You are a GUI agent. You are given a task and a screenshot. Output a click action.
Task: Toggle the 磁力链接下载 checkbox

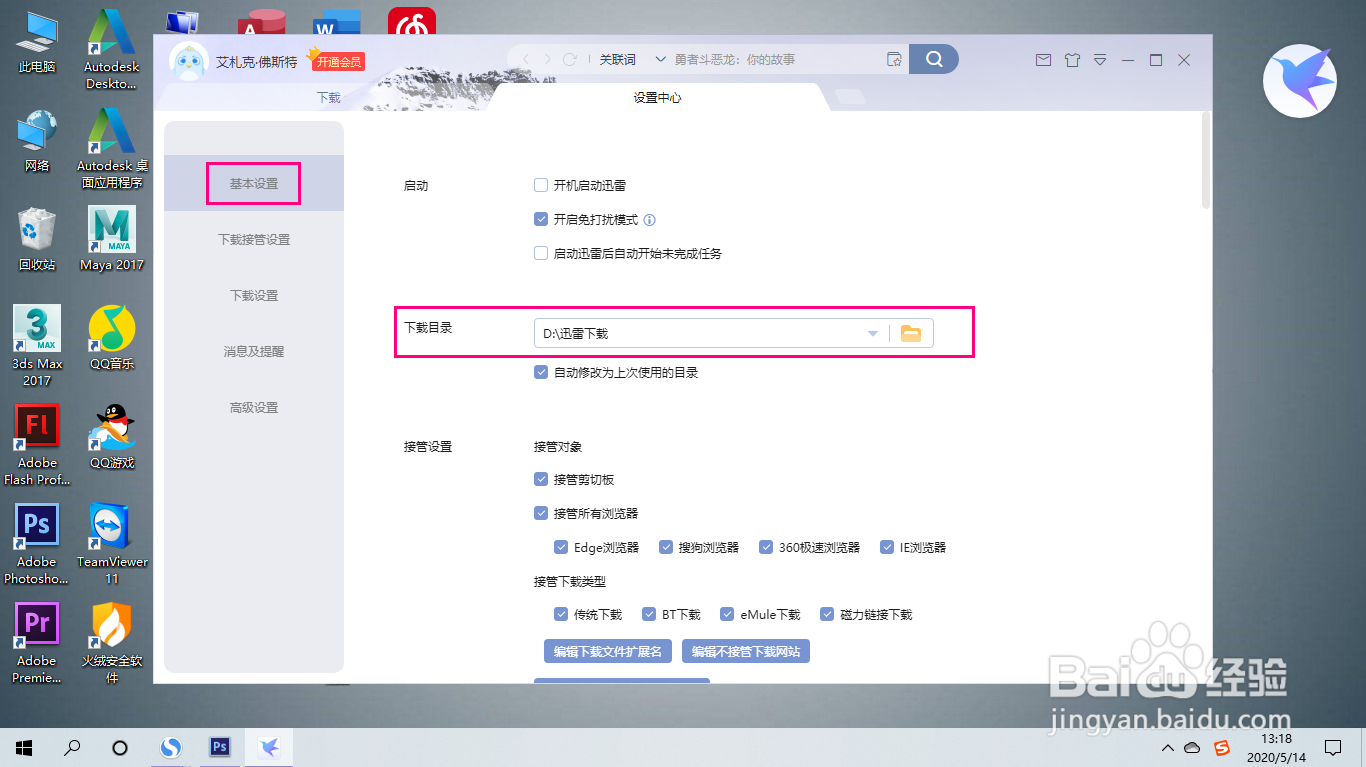(x=827, y=614)
